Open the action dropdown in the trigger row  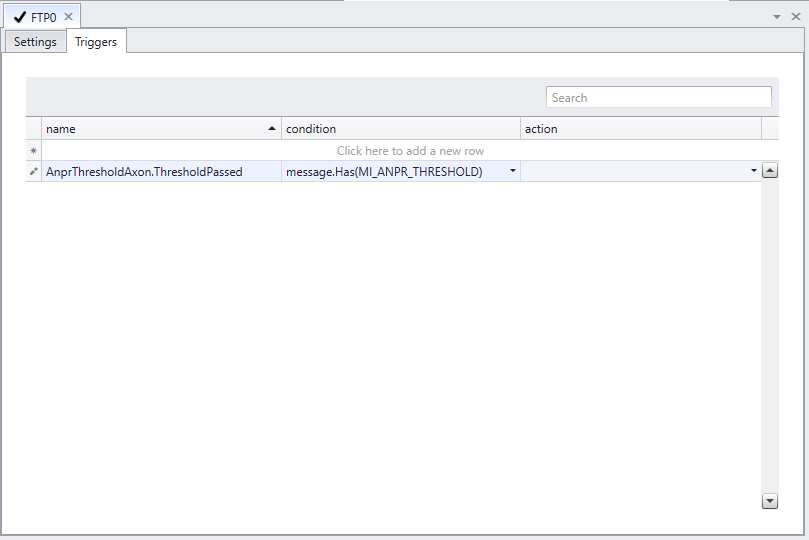(754, 171)
